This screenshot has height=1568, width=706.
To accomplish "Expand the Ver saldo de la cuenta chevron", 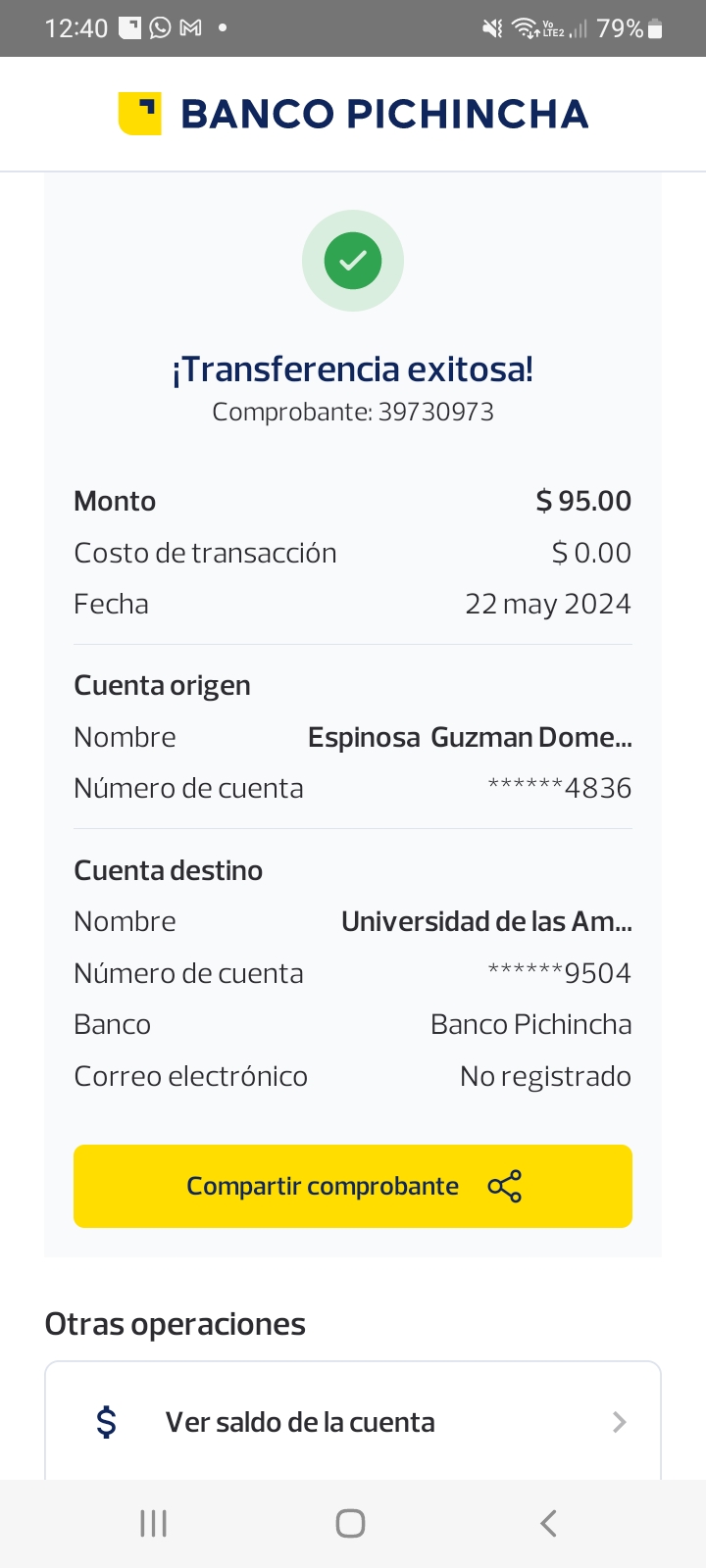I will 619,1422.
